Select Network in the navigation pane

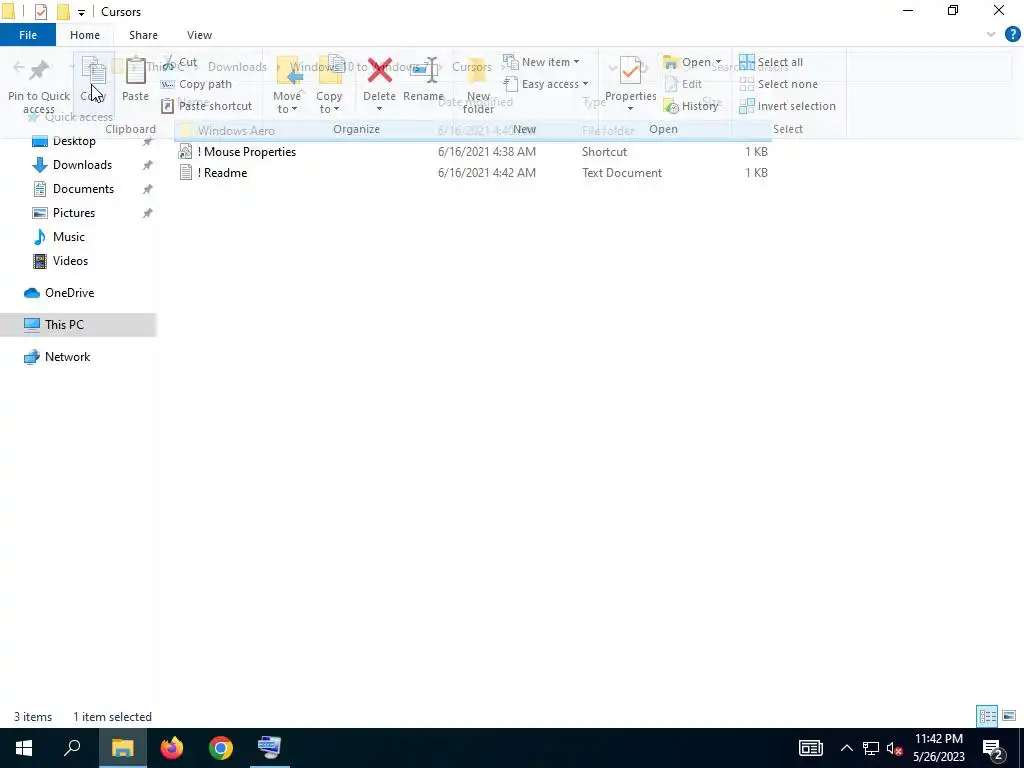pyautogui.click(x=67, y=357)
